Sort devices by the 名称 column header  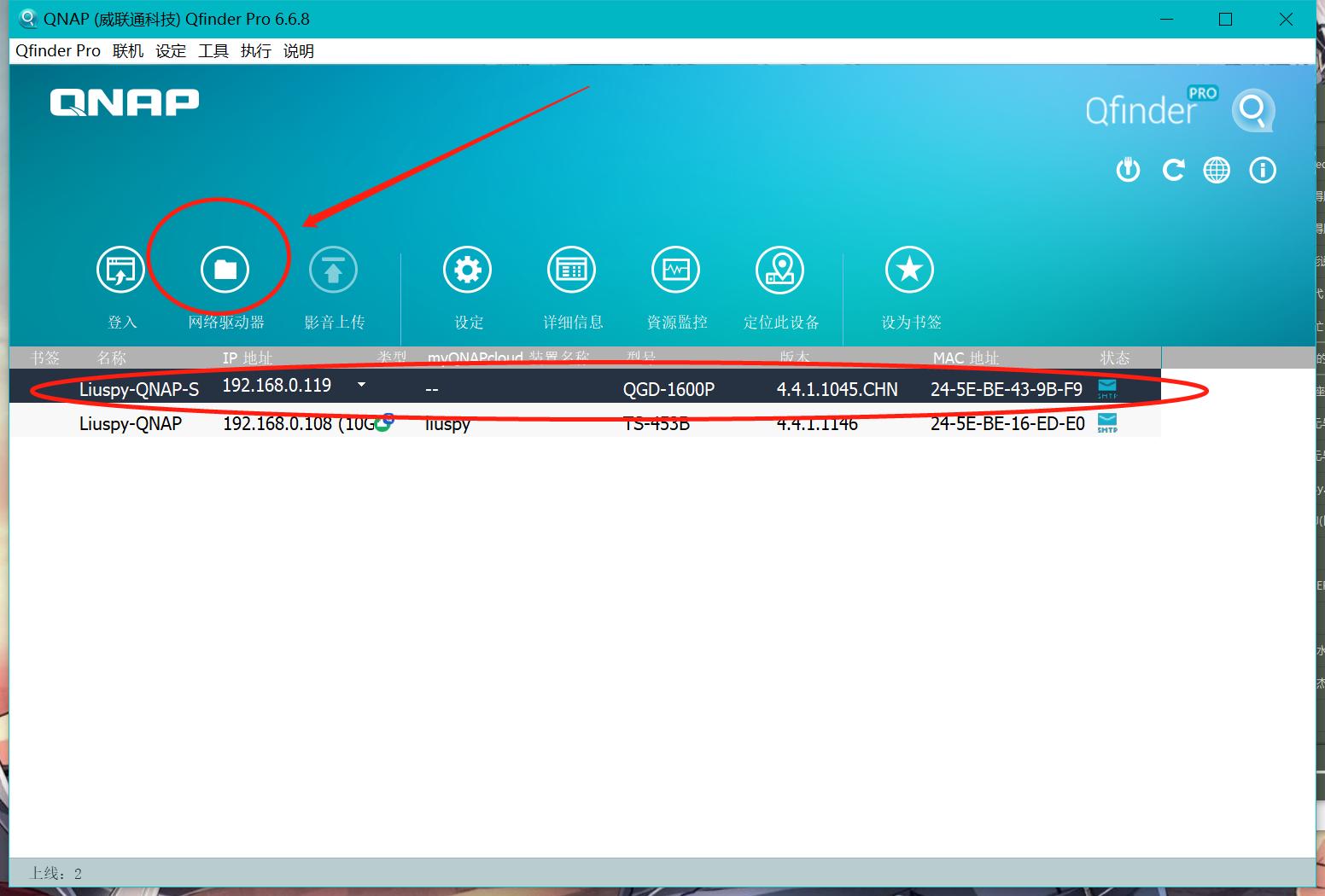click(111, 358)
